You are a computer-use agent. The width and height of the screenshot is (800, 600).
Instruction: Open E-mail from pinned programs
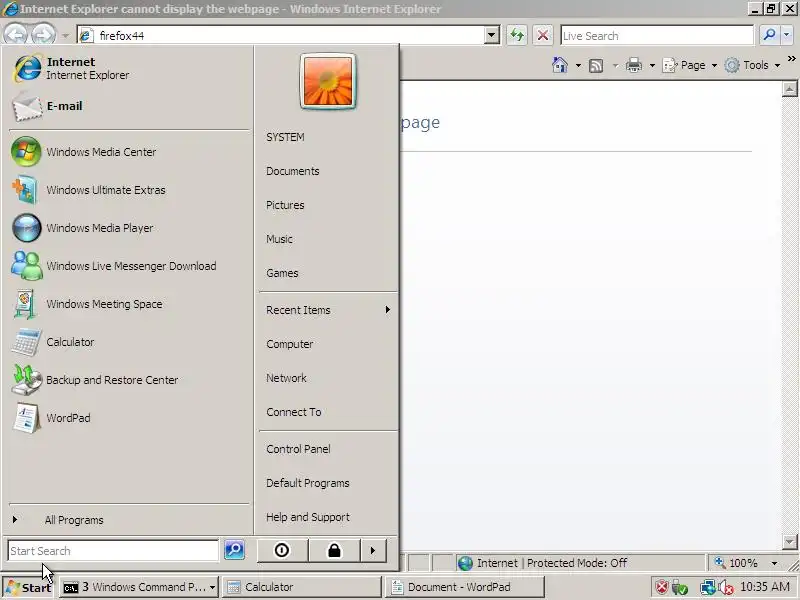(x=128, y=106)
